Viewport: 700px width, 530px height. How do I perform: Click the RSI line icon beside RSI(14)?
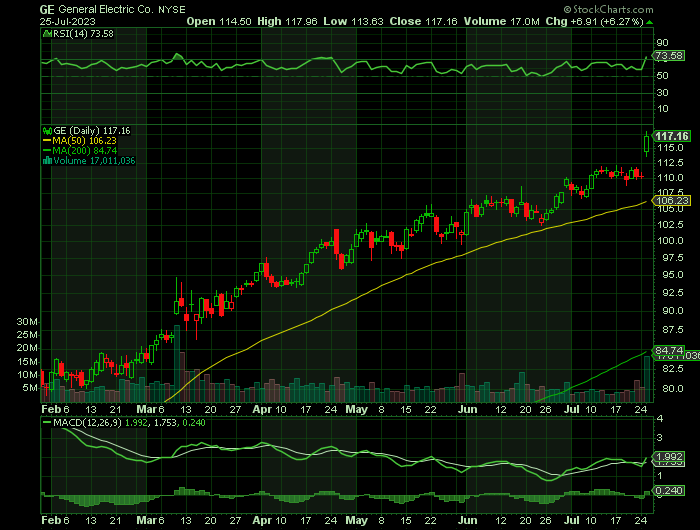click(x=47, y=33)
